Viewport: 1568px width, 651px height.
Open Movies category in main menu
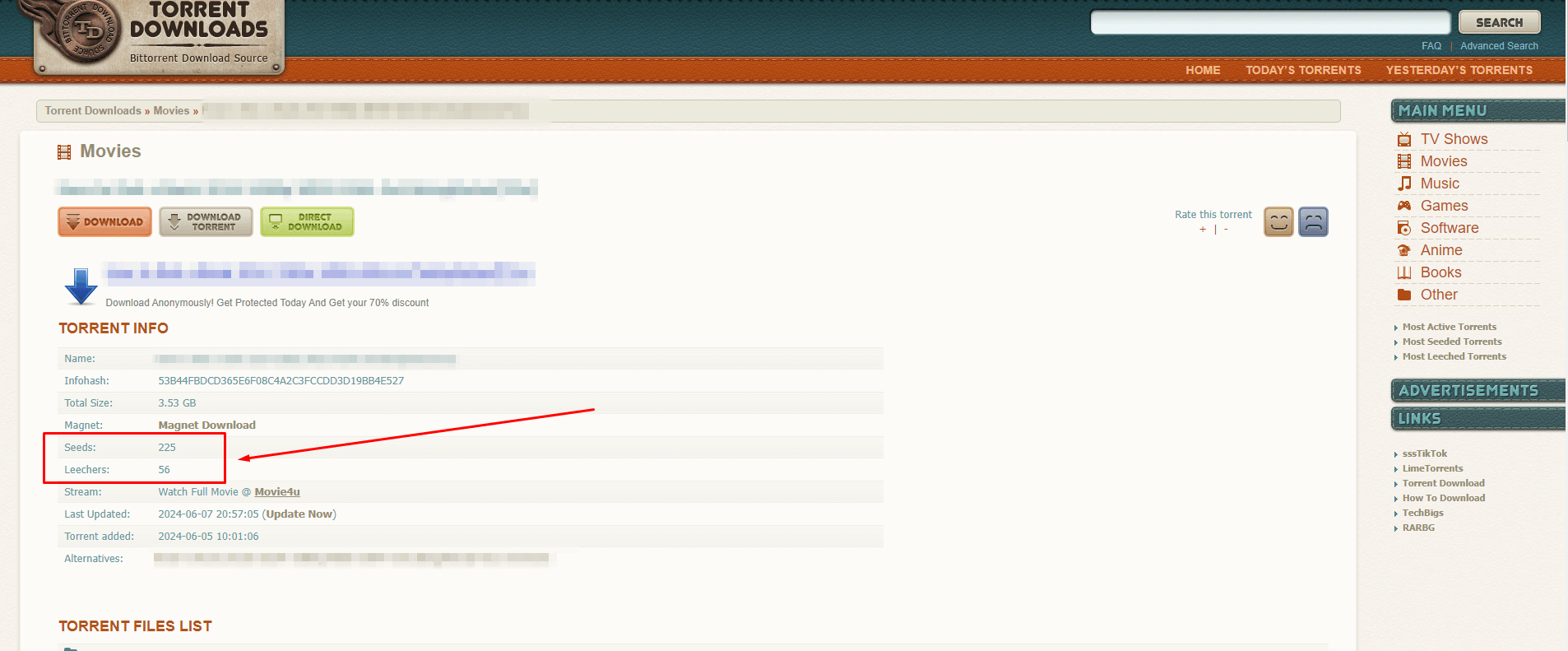coord(1444,161)
